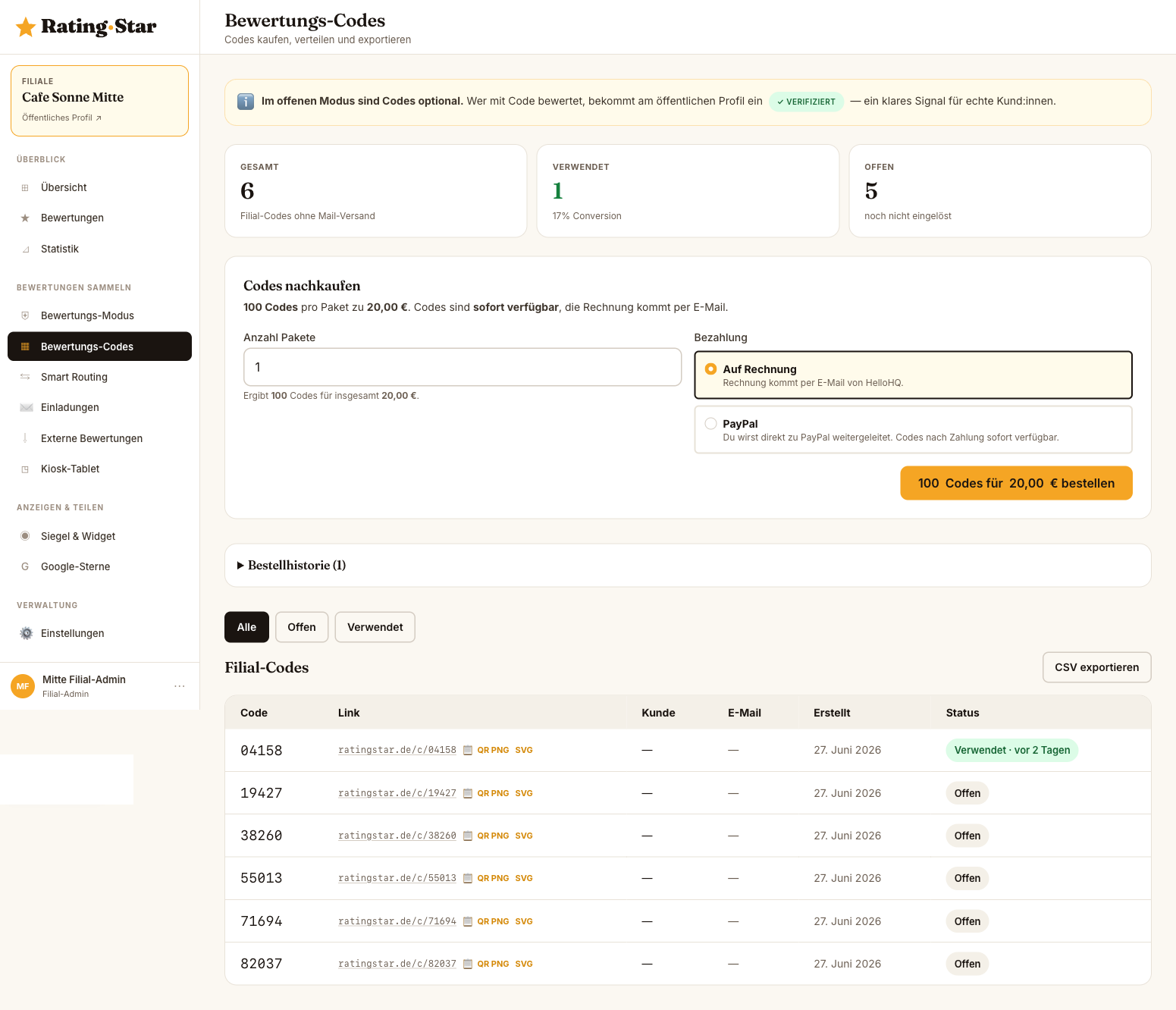Download QR PNG for code 38260
Image resolution: width=1176 pixels, height=1010 pixels.
point(493,836)
